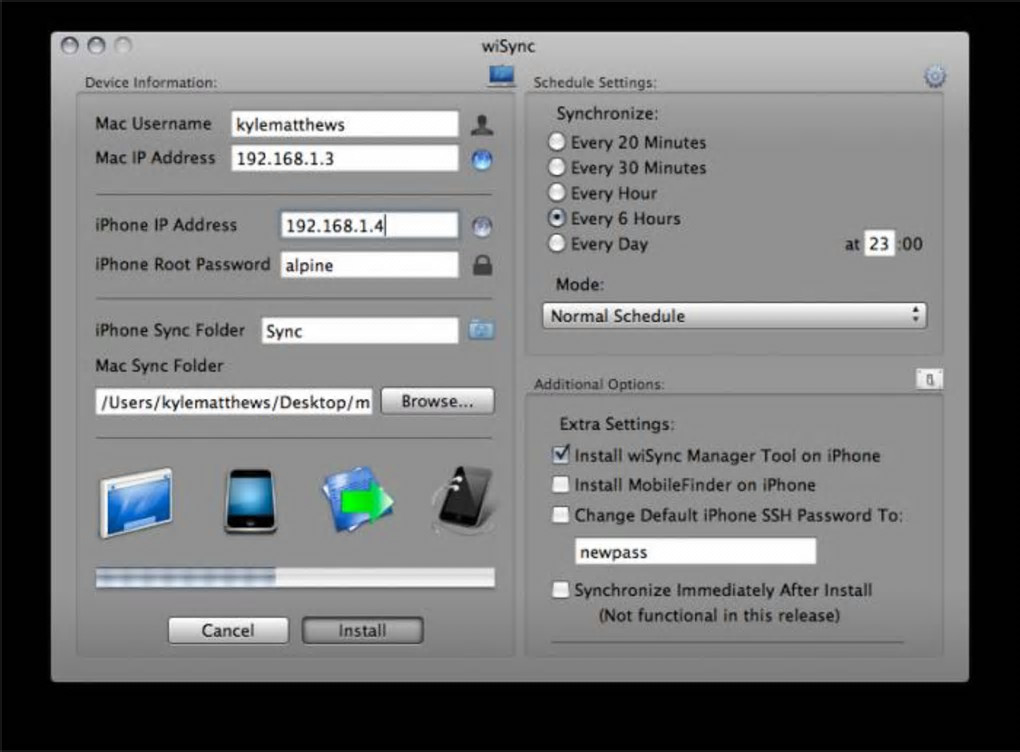Click the iPhone Sync Folder field
The image size is (1020, 752).
(x=360, y=330)
